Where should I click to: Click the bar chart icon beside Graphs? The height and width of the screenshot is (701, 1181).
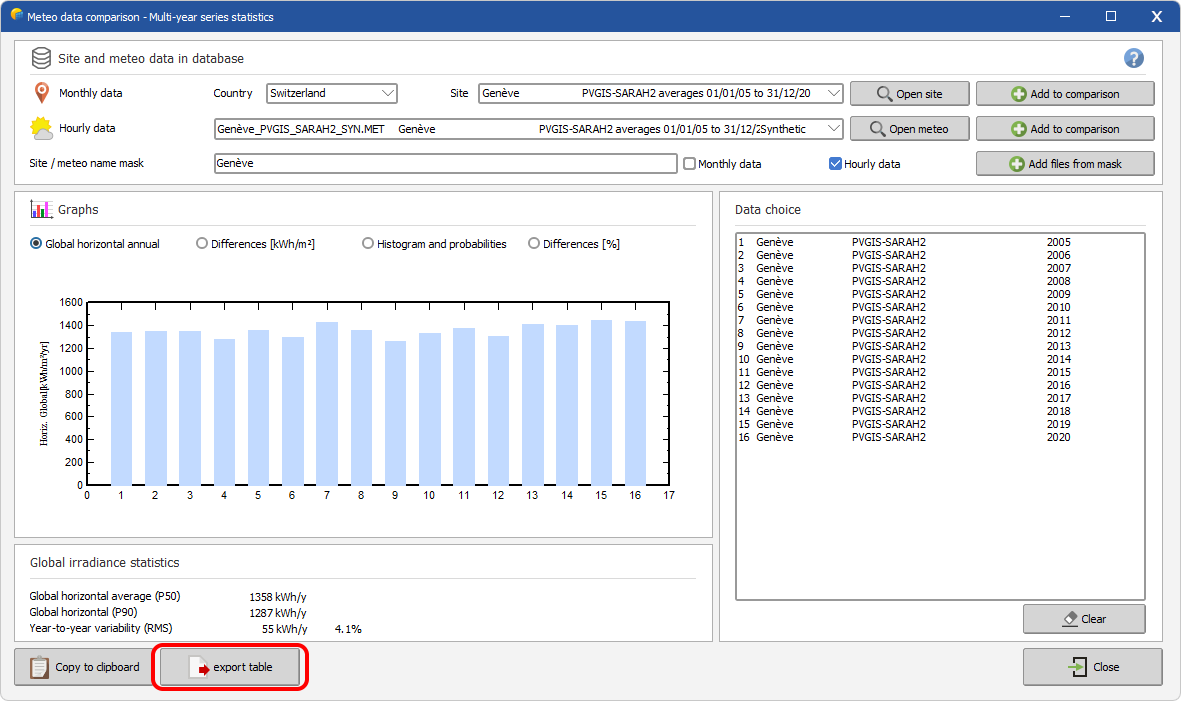tap(41, 209)
